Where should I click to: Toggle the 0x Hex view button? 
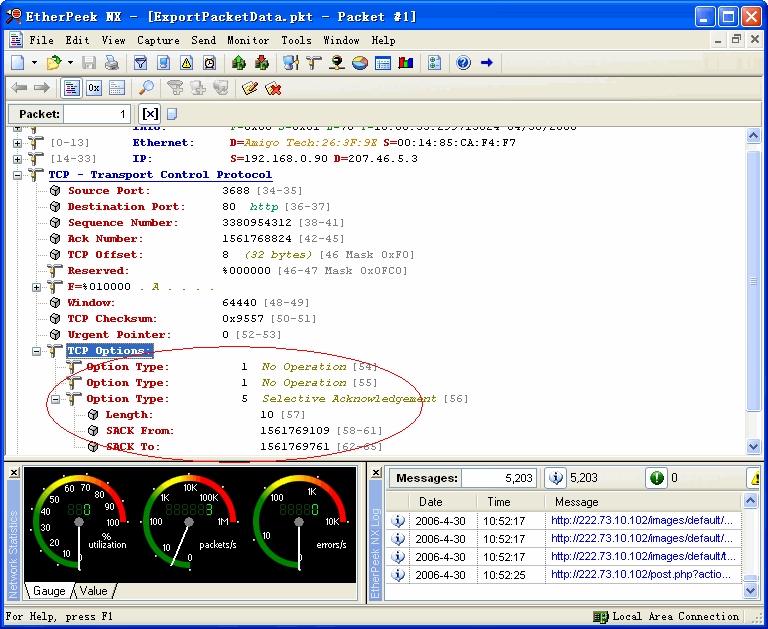pos(94,88)
